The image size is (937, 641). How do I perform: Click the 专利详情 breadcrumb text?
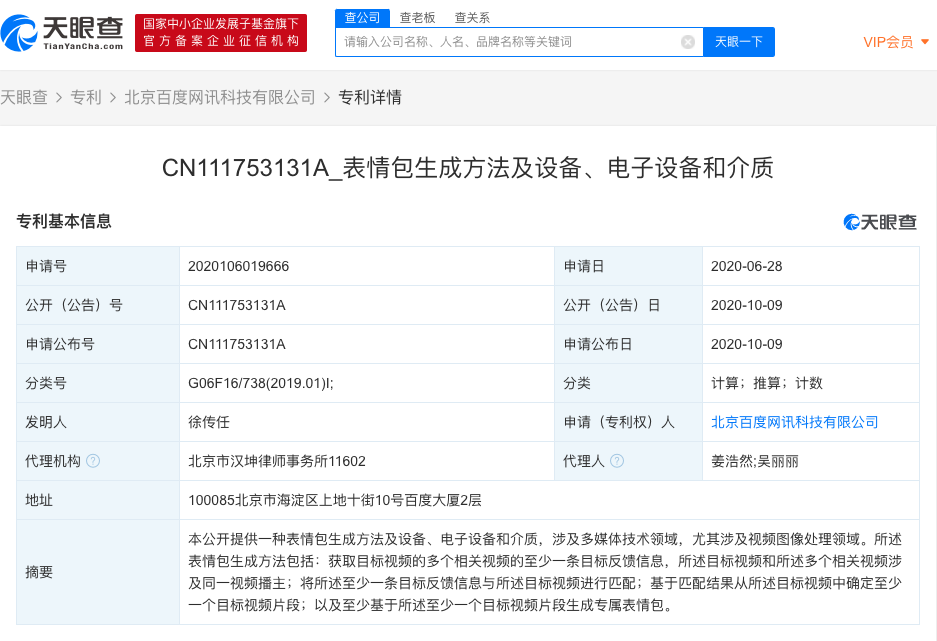click(x=370, y=97)
